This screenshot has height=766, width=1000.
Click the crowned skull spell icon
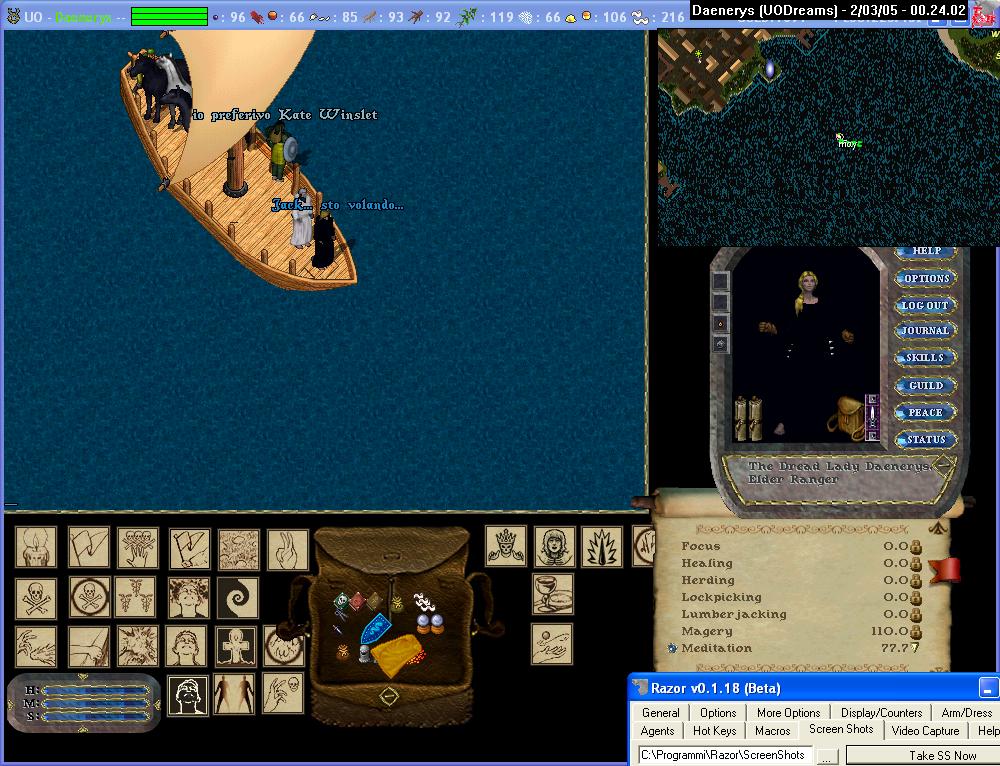pyautogui.click(x=506, y=546)
